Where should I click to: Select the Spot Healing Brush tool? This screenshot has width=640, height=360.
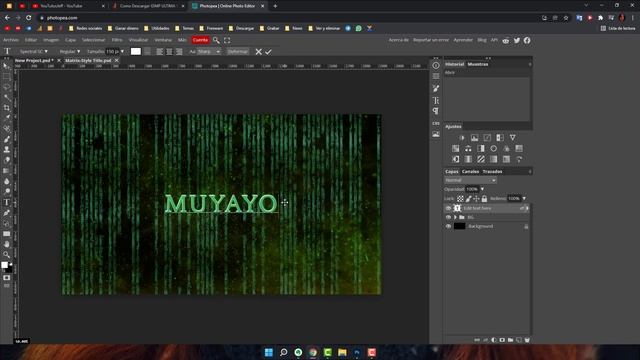(6, 129)
